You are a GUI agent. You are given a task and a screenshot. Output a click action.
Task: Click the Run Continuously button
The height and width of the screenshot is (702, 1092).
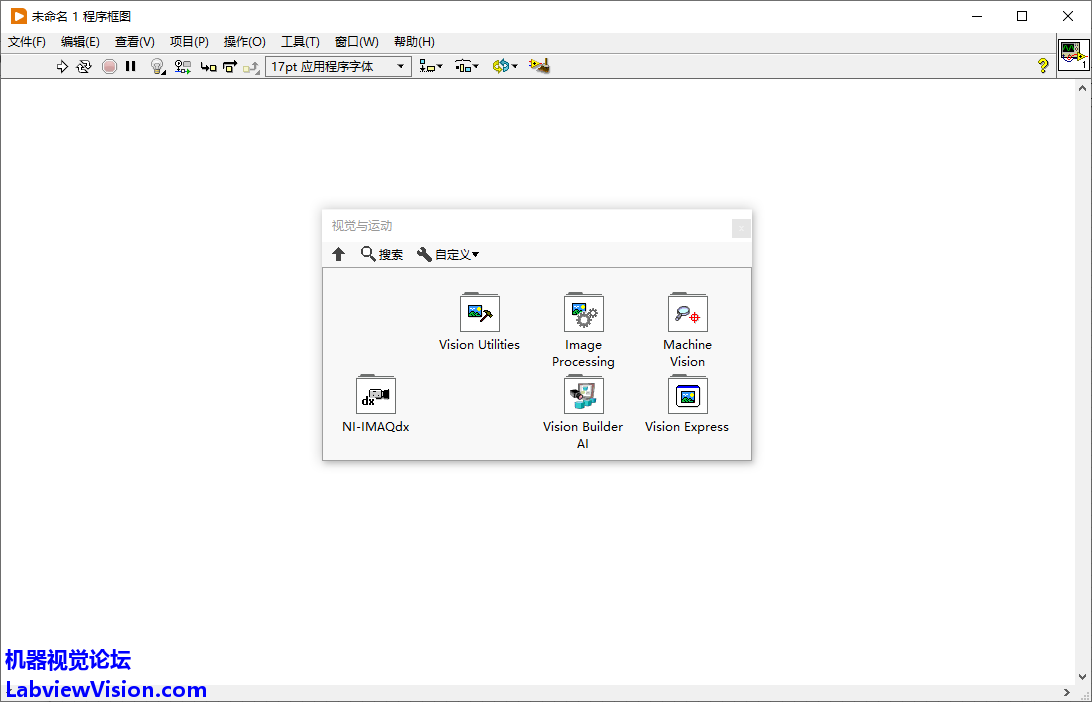(x=84, y=66)
